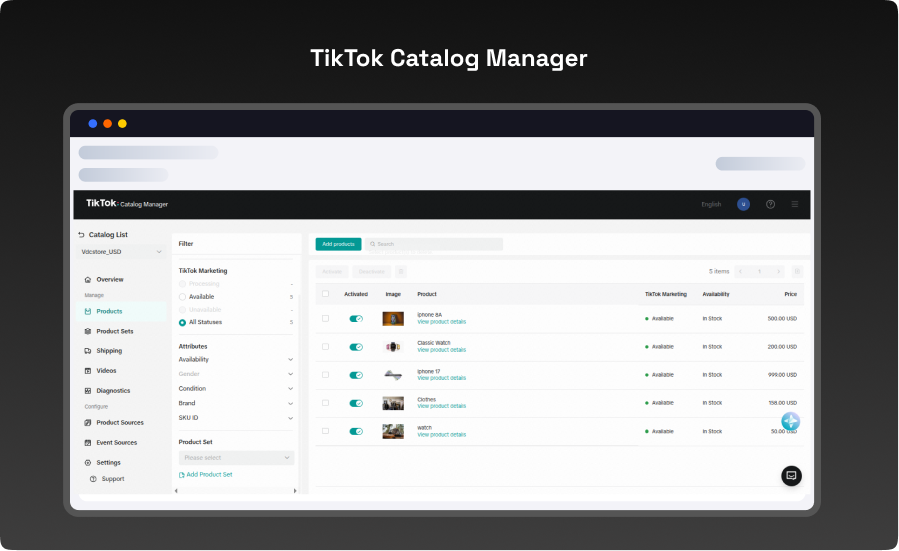Open the Product Set Please select dropdown

[x=236, y=458]
